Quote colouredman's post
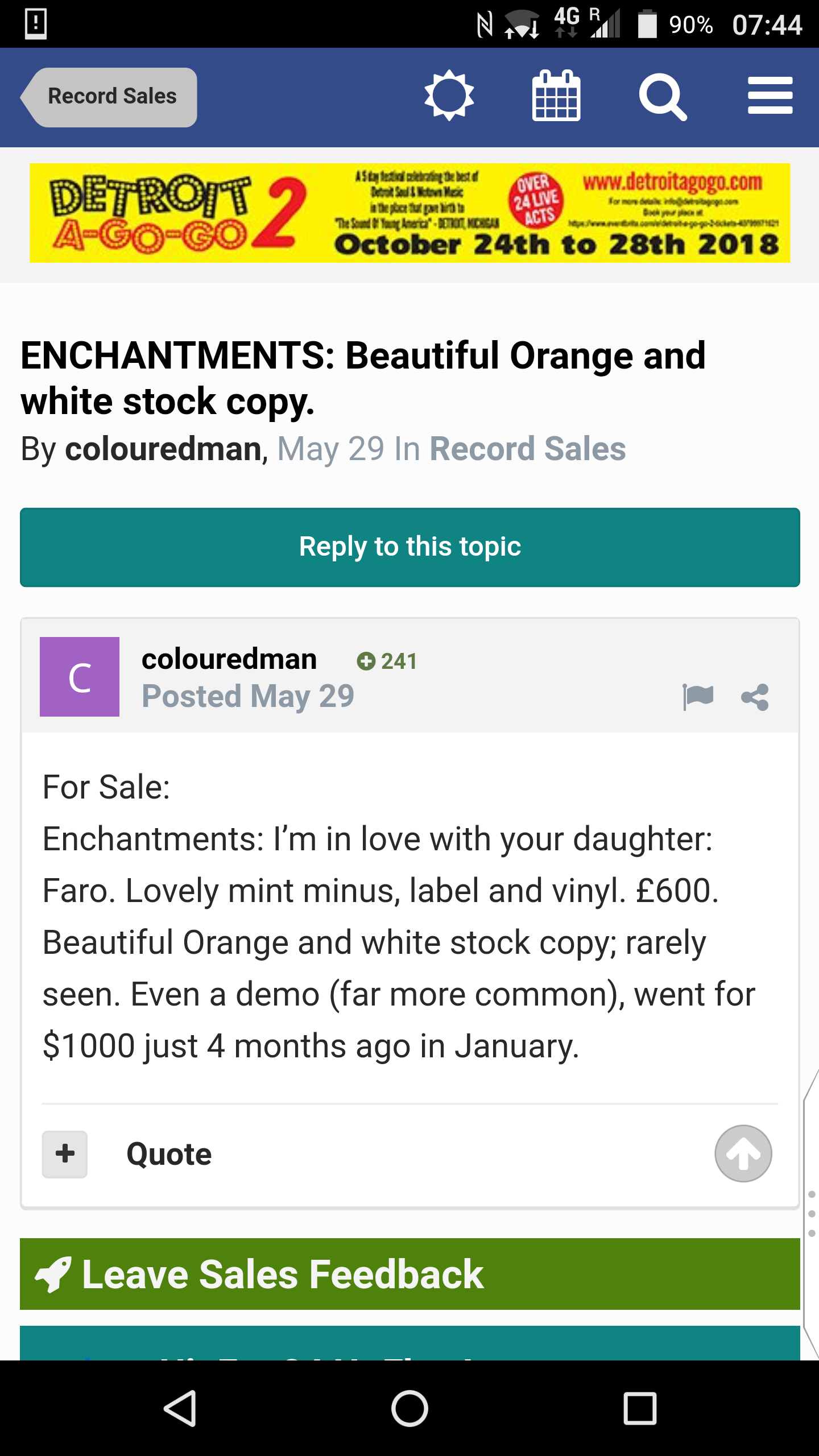This screenshot has width=819, height=1456. [169, 1155]
